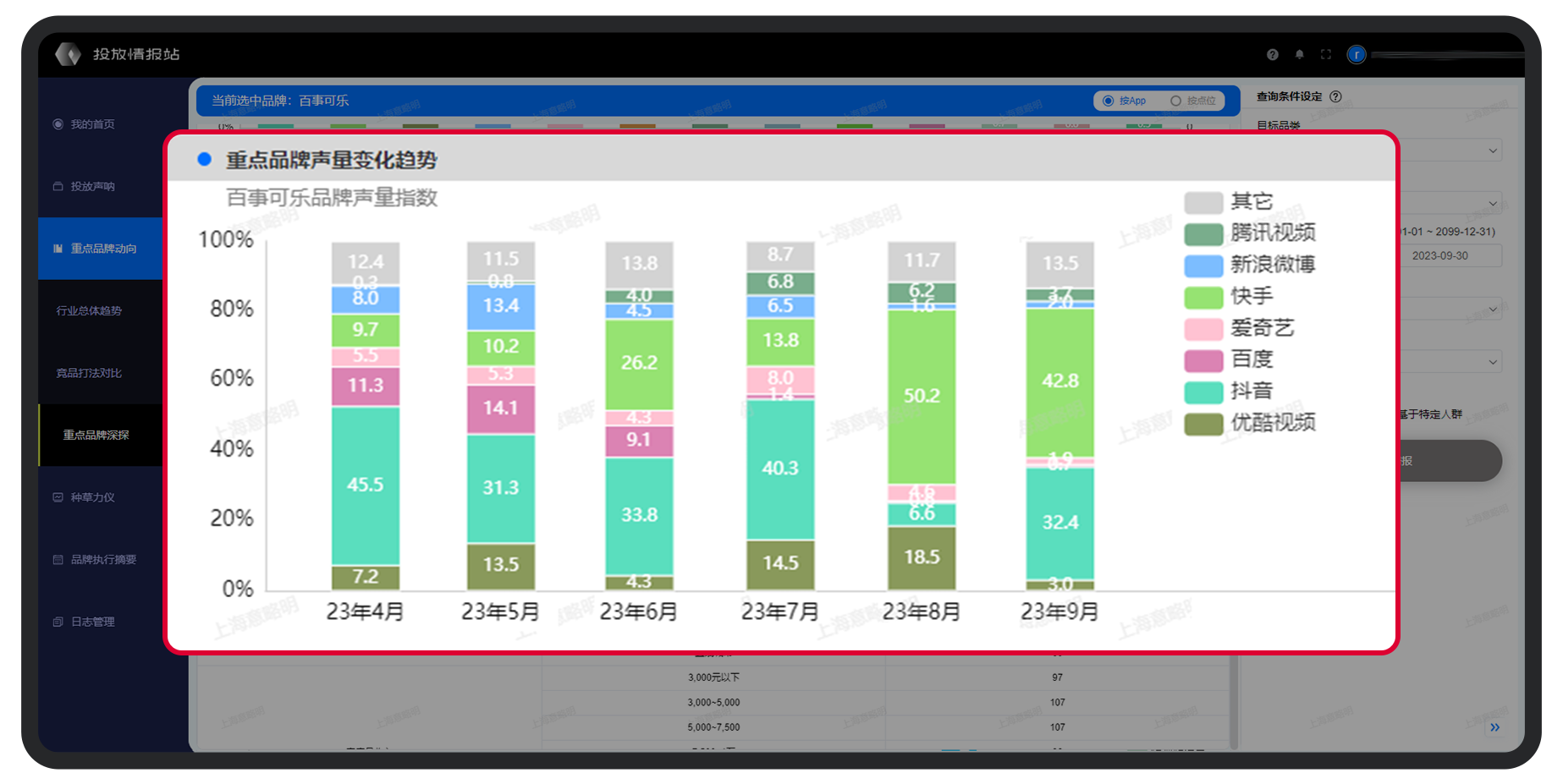Image resolution: width=1563 pixels, height=784 pixels.
Task: Toggle 抖音 series in chart legend
Action: (1251, 391)
